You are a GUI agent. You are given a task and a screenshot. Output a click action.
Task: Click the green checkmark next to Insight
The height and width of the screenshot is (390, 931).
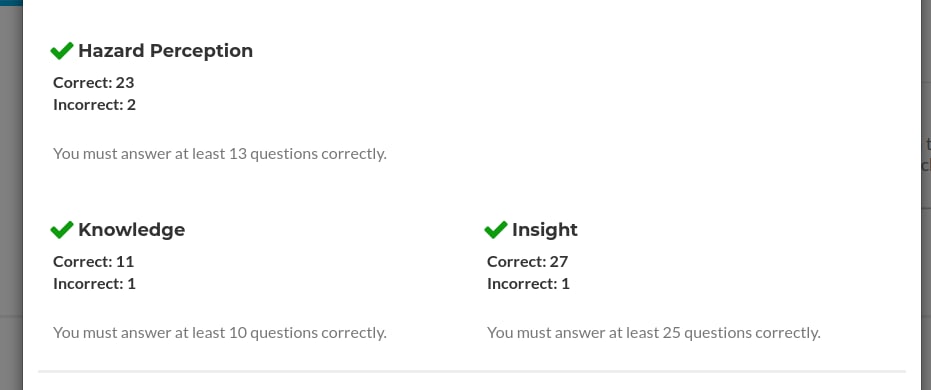pos(496,230)
